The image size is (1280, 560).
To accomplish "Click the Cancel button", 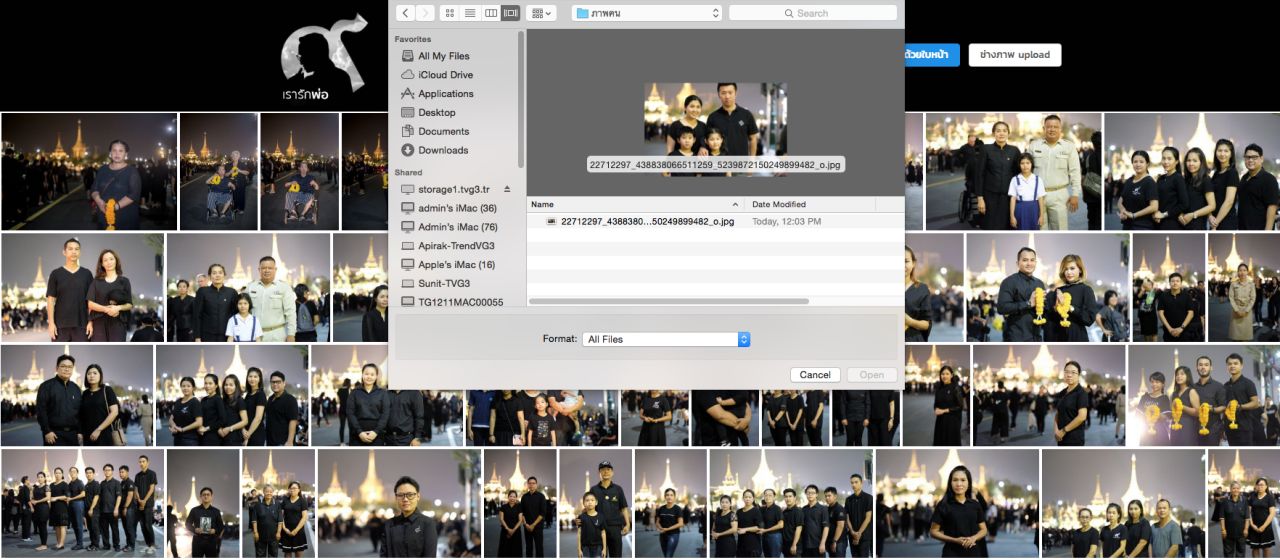I will [814, 375].
